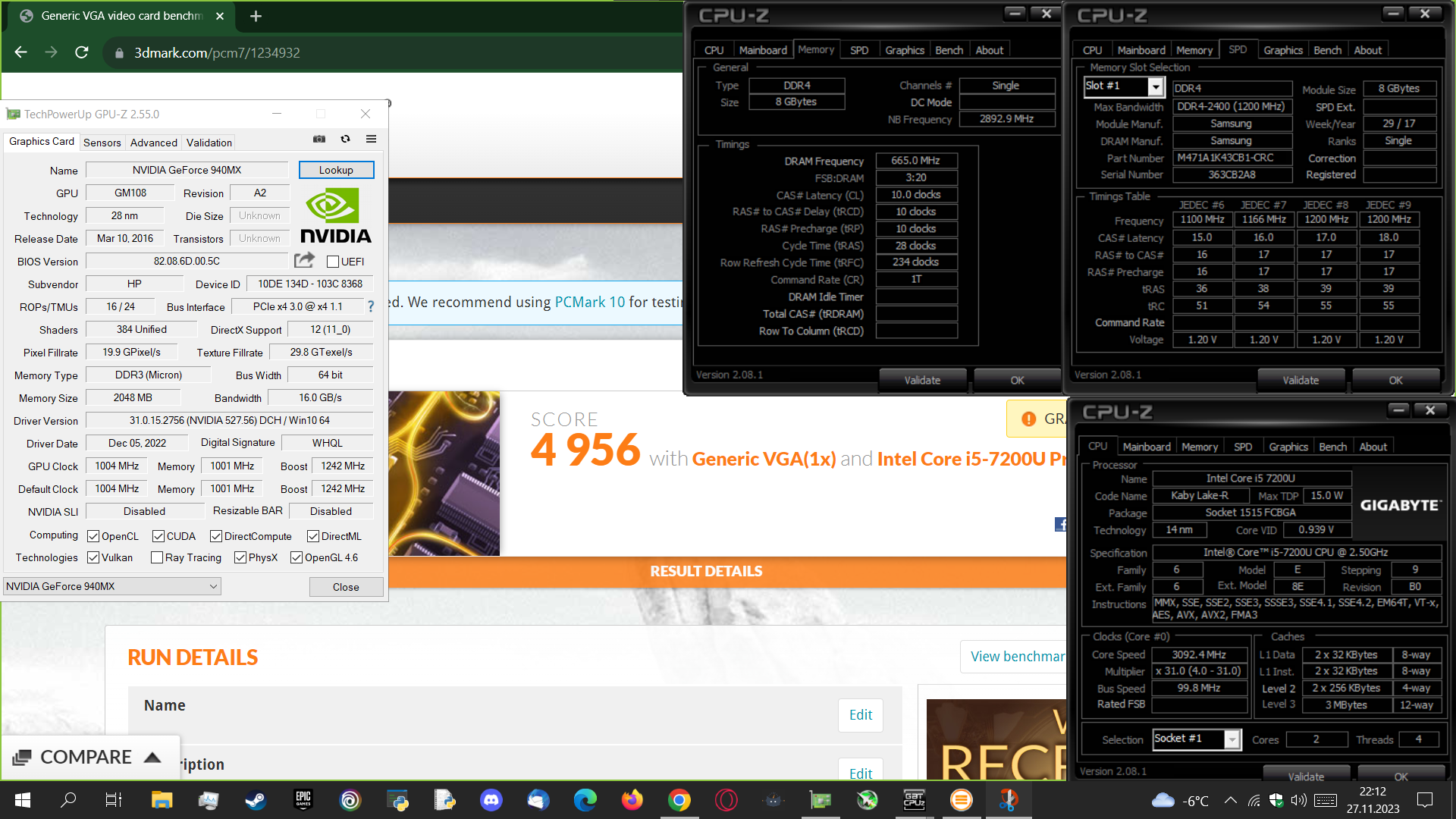Open Firefox from the taskbar
This screenshot has height=819, width=1456.
coord(632,800)
